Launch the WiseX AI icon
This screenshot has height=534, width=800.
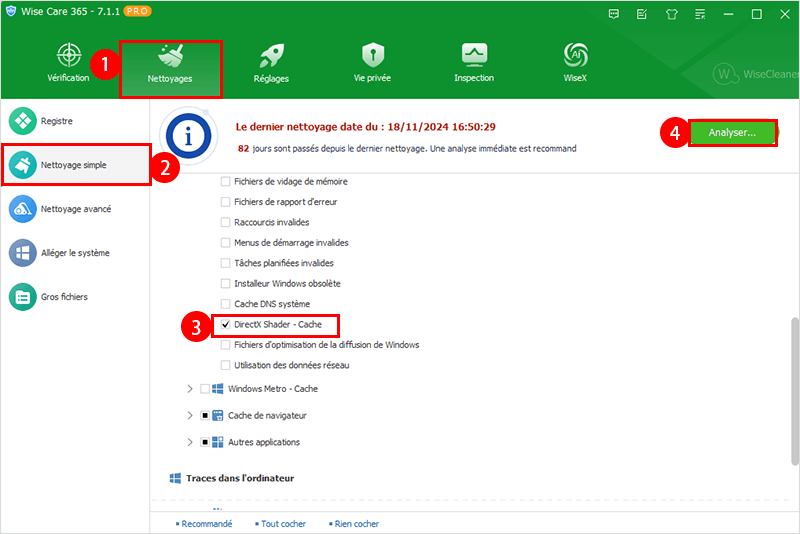click(576, 55)
